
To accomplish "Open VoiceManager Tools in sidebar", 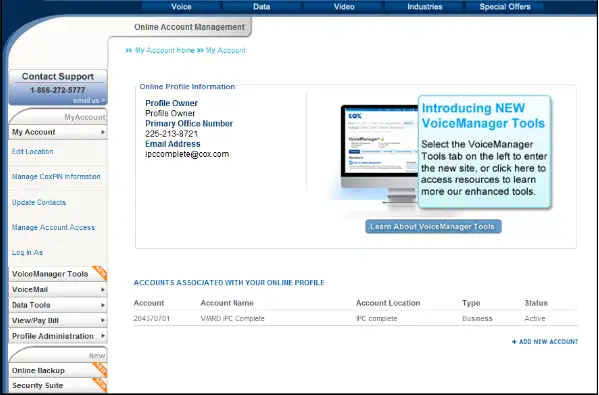I will tap(50, 274).
